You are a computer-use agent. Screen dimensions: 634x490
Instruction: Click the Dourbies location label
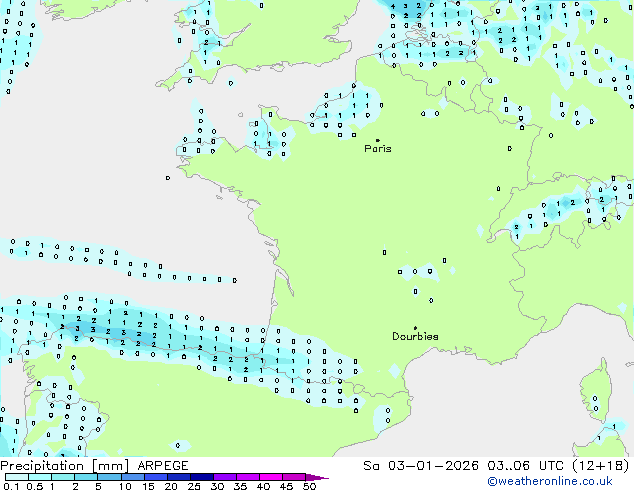(415, 336)
